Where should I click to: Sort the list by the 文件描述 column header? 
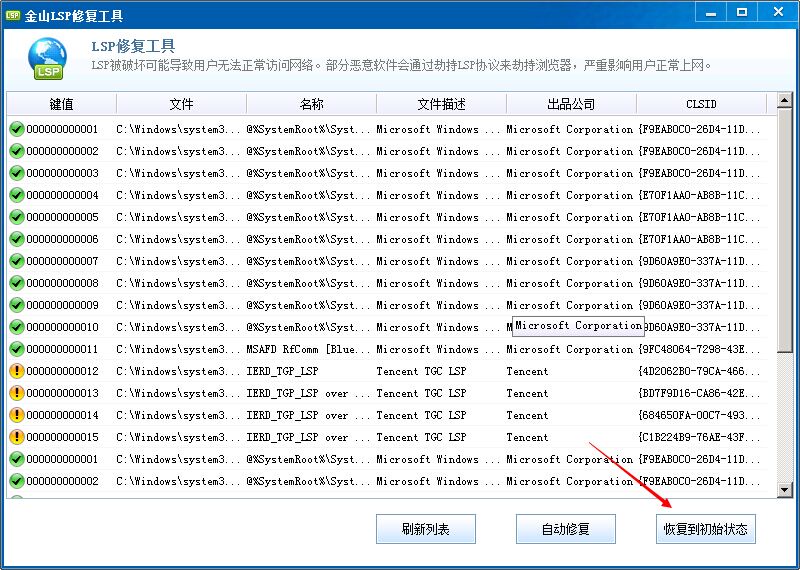(442, 104)
